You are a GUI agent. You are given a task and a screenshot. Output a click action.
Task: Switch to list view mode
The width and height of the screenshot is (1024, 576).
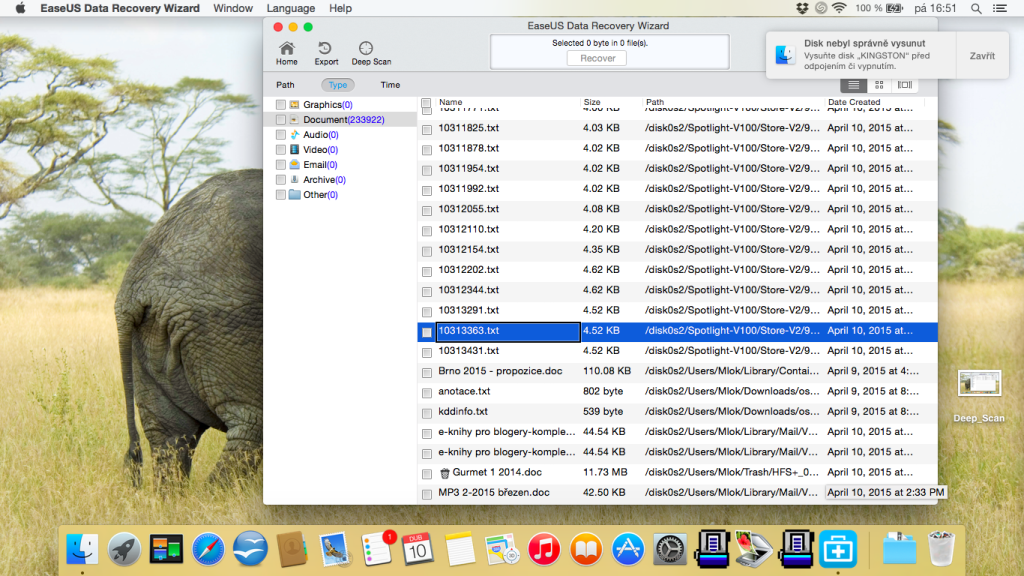coord(852,85)
